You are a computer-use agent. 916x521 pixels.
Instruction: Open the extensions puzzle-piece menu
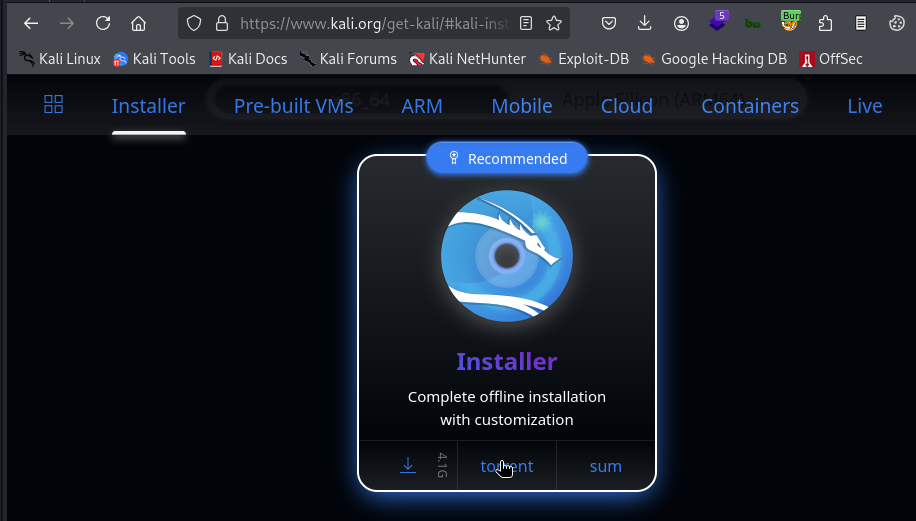(825, 23)
